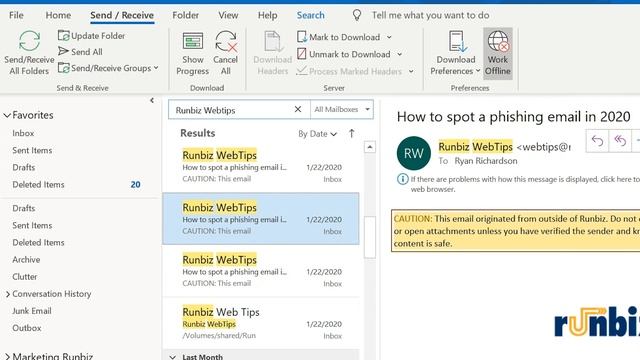Open the Outbox folder
Image resolution: width=640 pixels, height=360 pixels.
(x=27, y=329)
